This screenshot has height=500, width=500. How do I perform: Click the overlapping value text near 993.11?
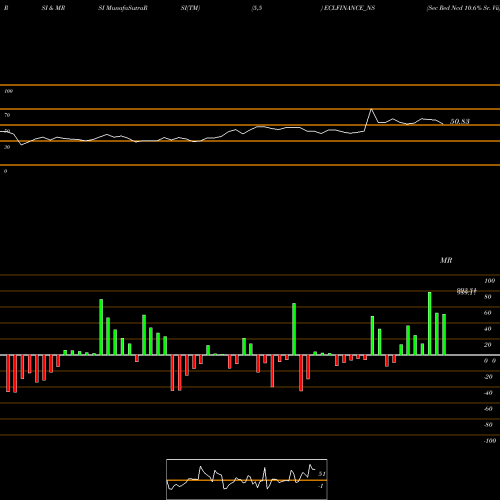pos(467,292)
